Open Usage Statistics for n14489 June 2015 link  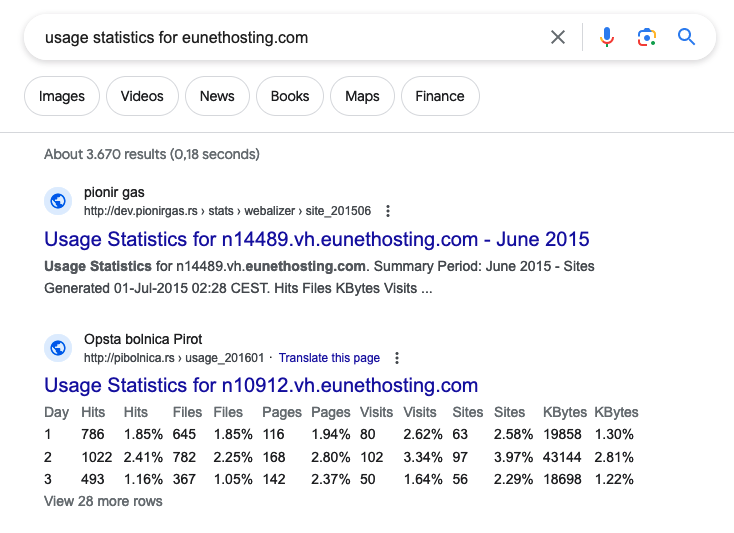tap(316, 239)
